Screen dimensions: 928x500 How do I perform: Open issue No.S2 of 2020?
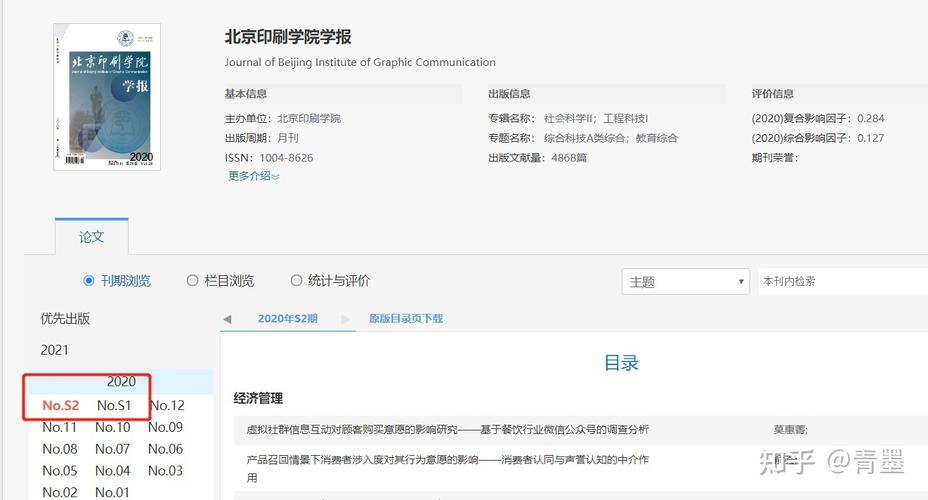point(60,405)
